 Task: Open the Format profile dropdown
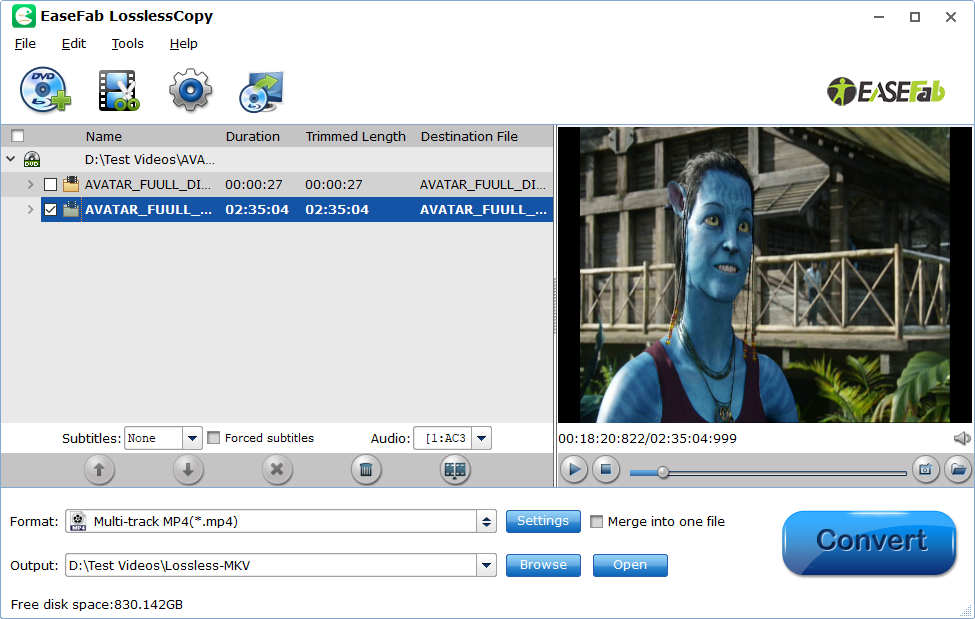[486, 521]
